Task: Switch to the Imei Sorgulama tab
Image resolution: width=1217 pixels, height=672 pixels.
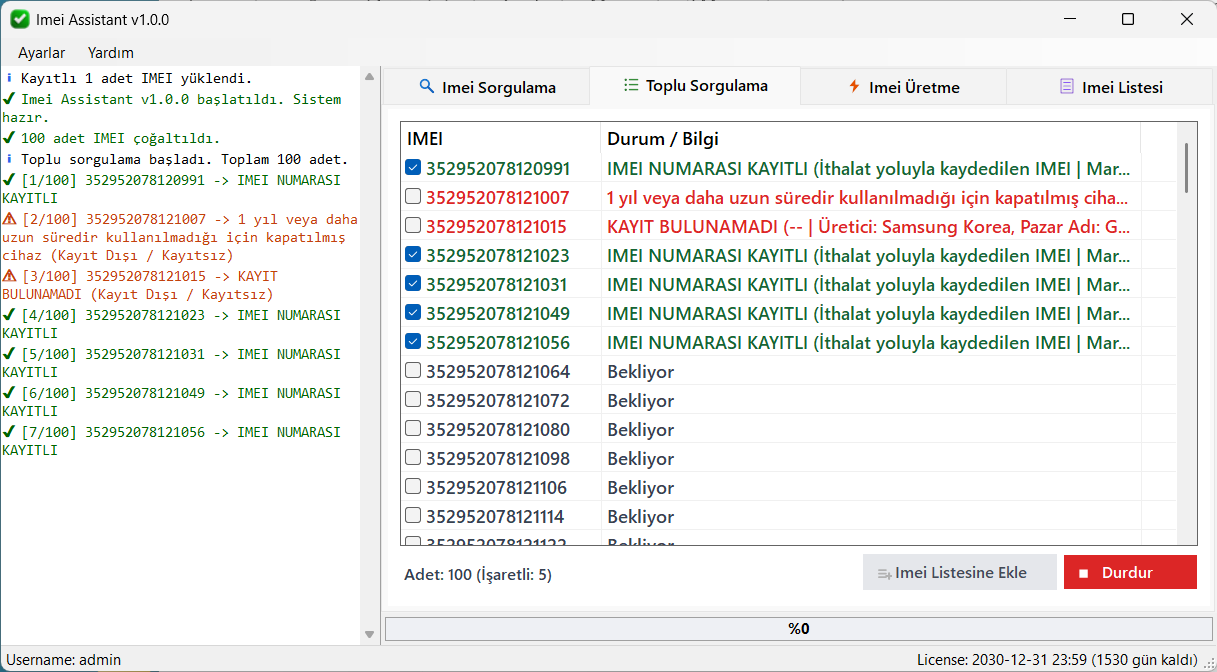Action: 487,87
